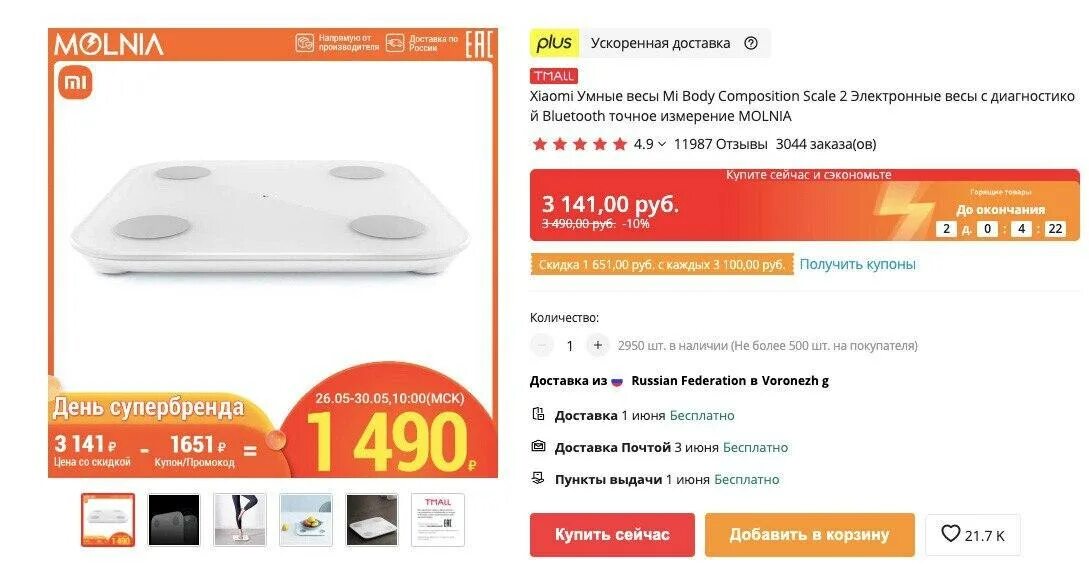The image size is (1089, 569).
Task: Click the yellow plus badge icon
Action: (554, 43)
